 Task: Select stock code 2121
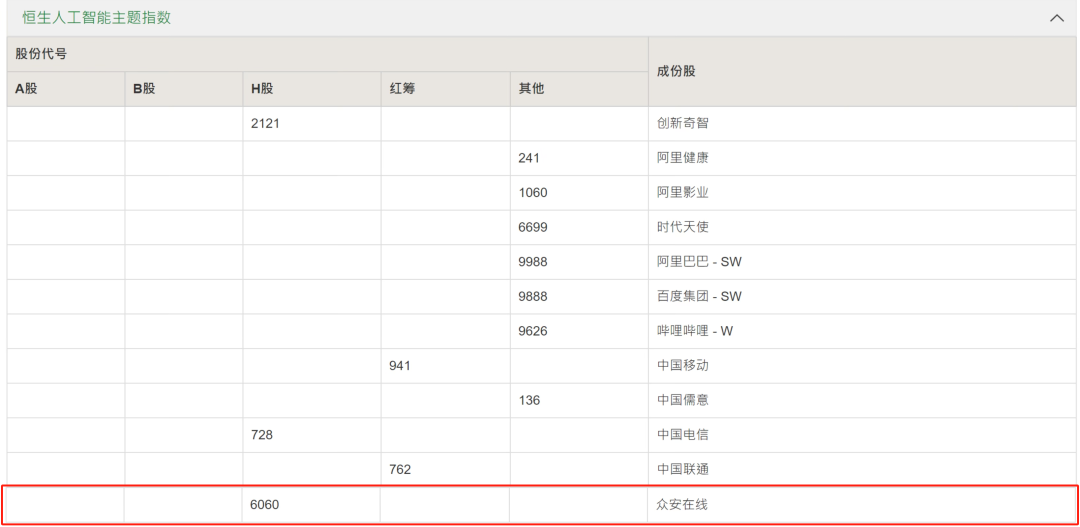tap(264, 123)
